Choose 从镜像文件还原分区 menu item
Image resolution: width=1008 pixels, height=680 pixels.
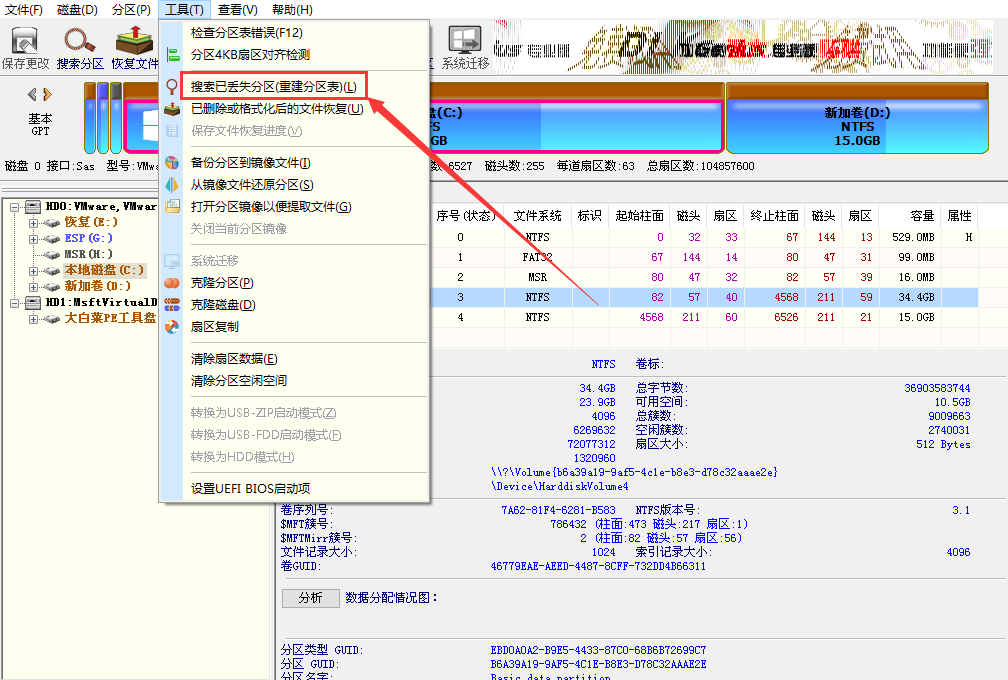coord(294,184)
